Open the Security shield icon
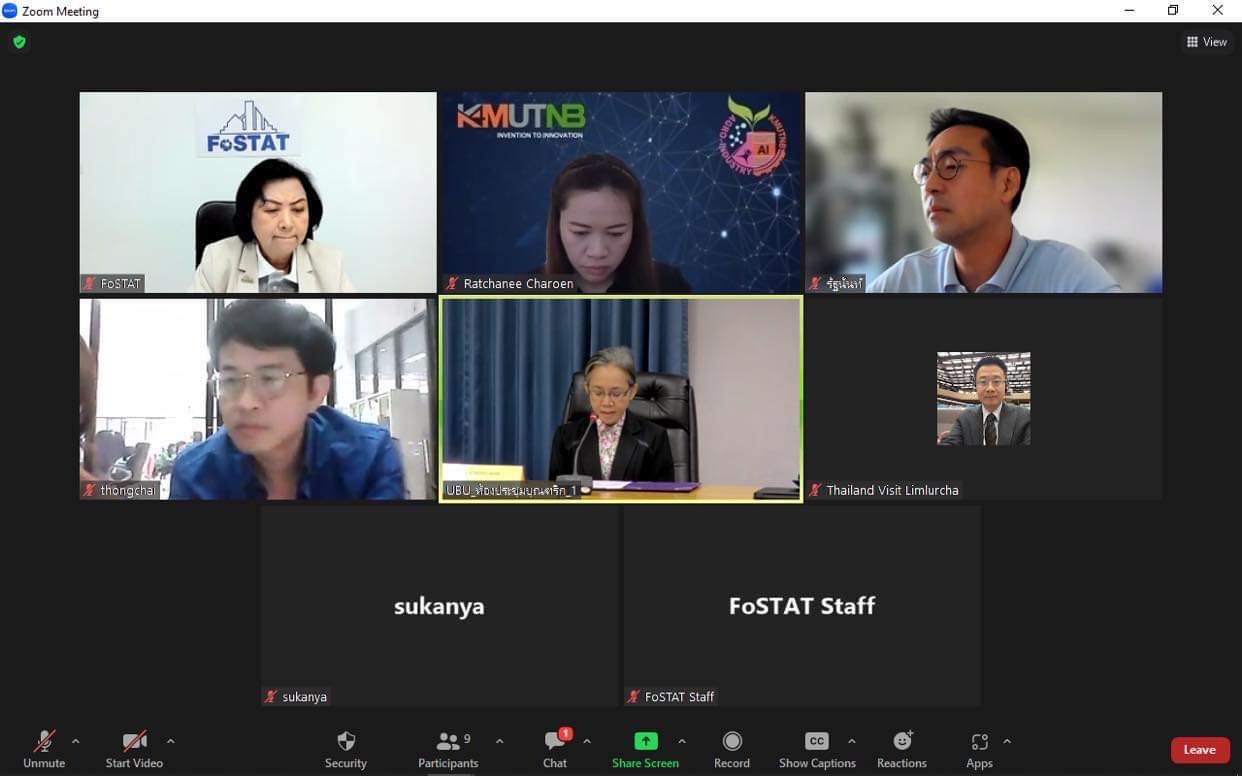1242x776 pixels. [x=346, y=741]
